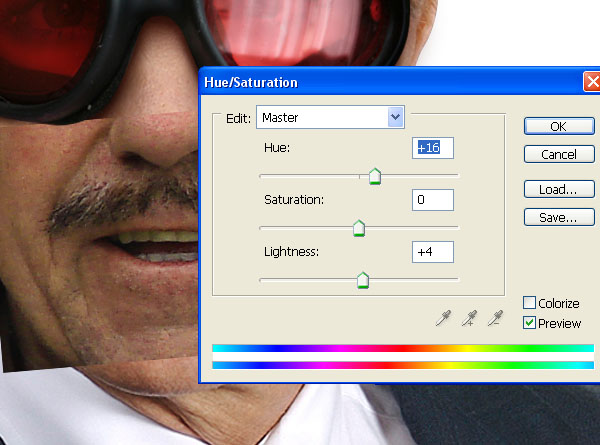The height and width of the screenshot is (445, 600).
Task: Click the Save... button
Action: coord(559,217)
